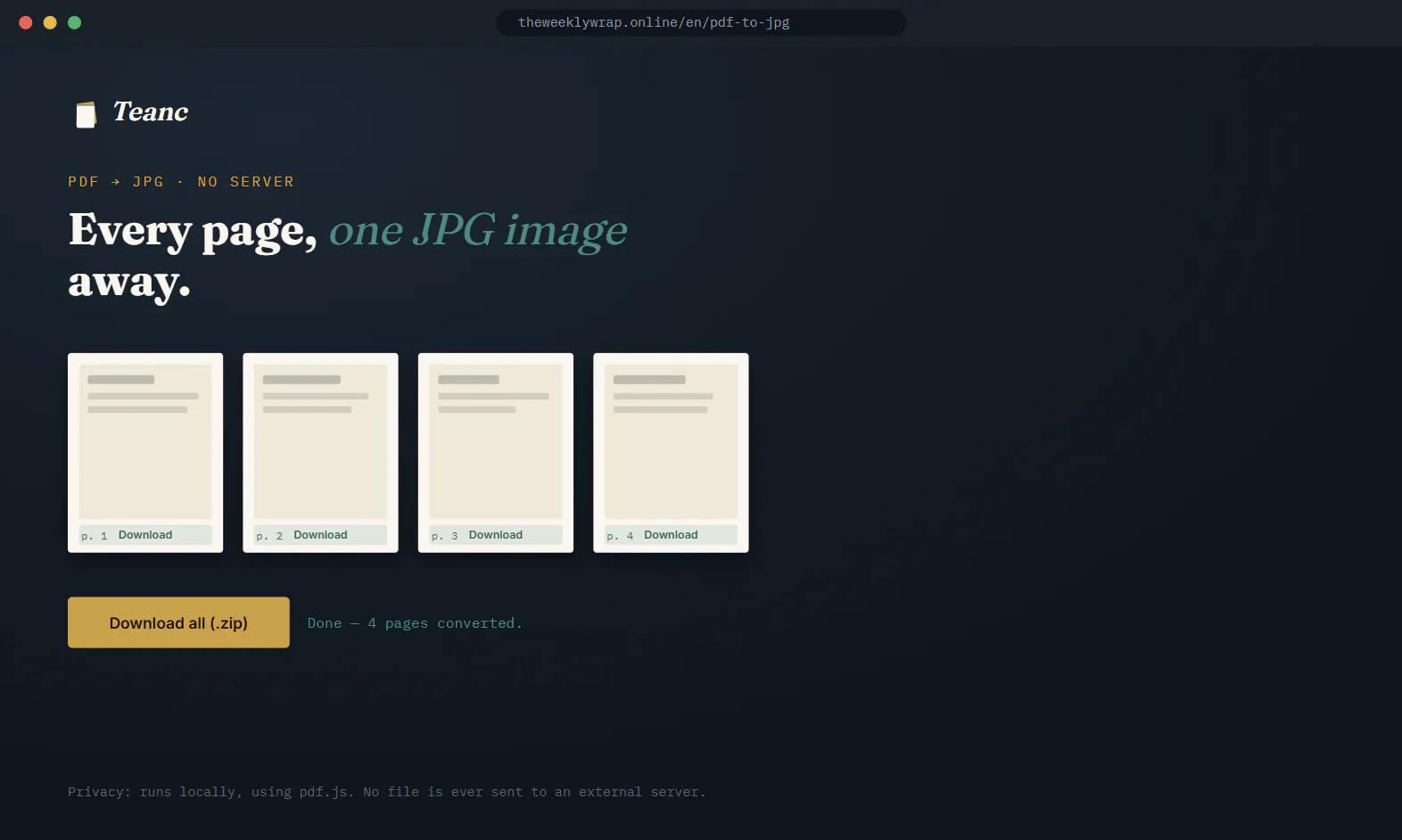The width and height of the screenshot is (1402, 840).
Task: Download page 4 JPG
Action: (671, 535)
